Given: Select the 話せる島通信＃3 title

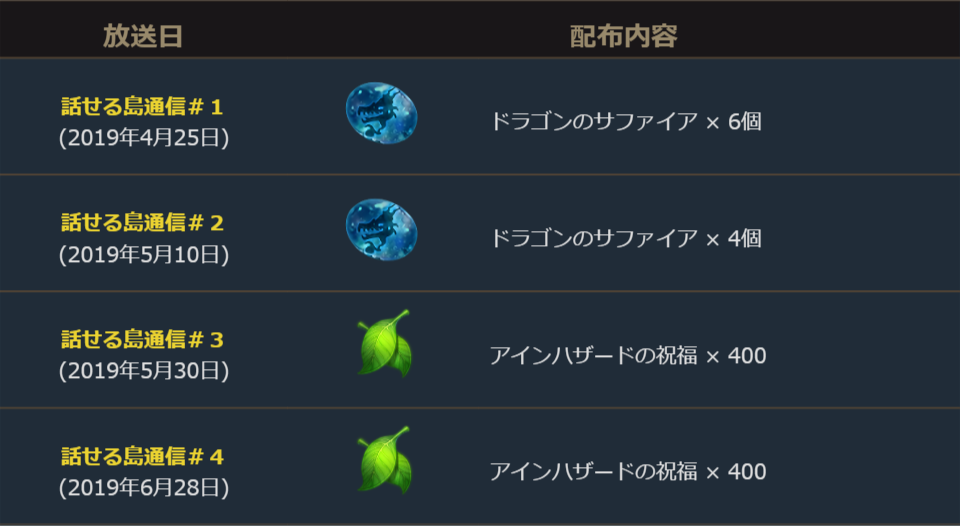Looking at the screenshot, I should tap(142, 340).
